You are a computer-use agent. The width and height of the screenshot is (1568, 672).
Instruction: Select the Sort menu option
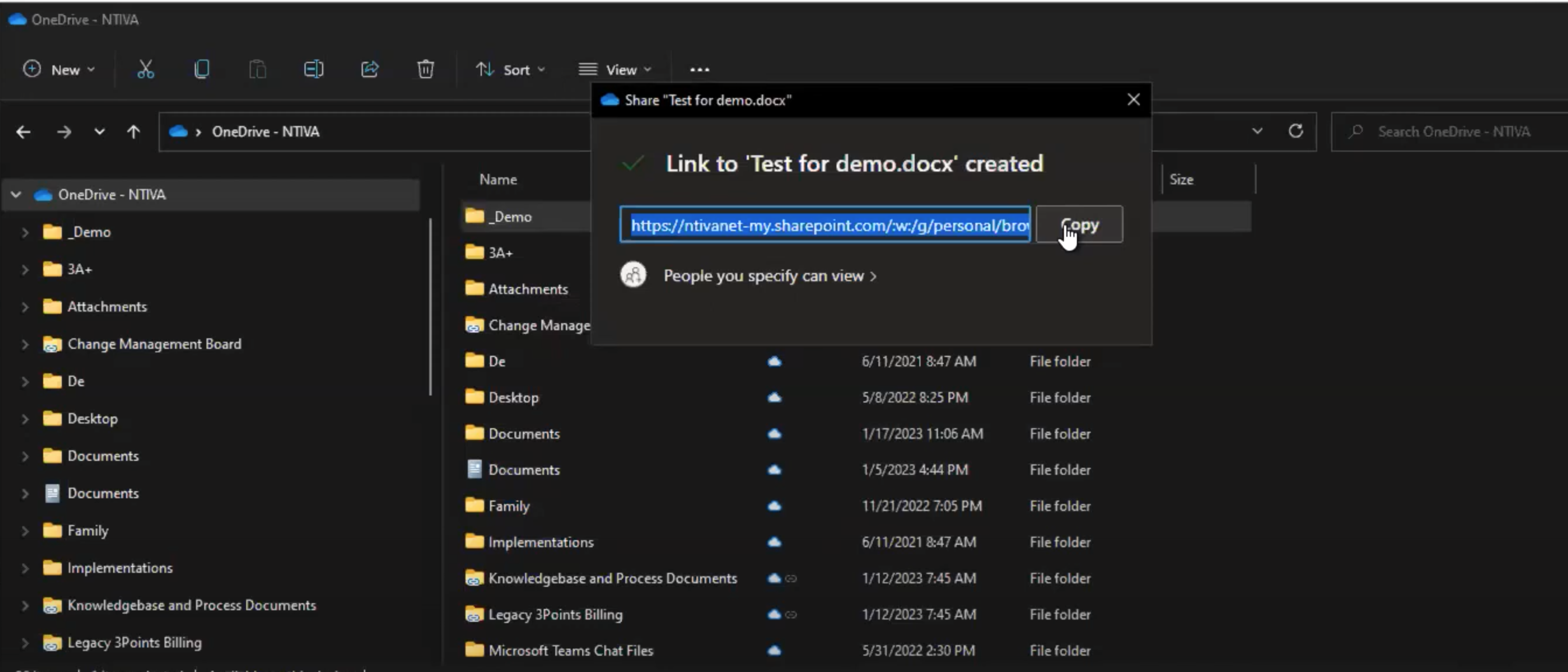pyautogui.click(x=509, y=69)
